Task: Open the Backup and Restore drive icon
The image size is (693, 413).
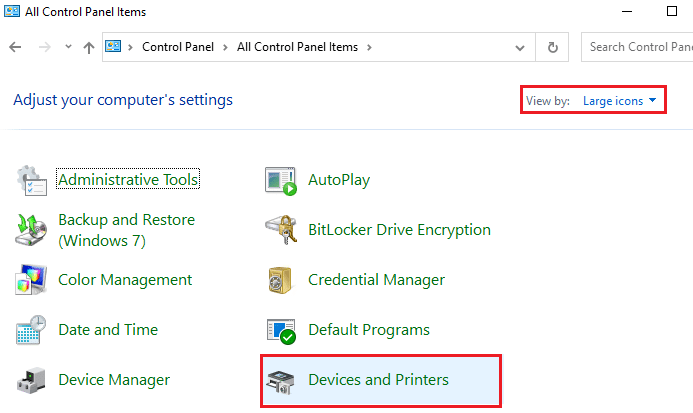Action: coord(31,229)
